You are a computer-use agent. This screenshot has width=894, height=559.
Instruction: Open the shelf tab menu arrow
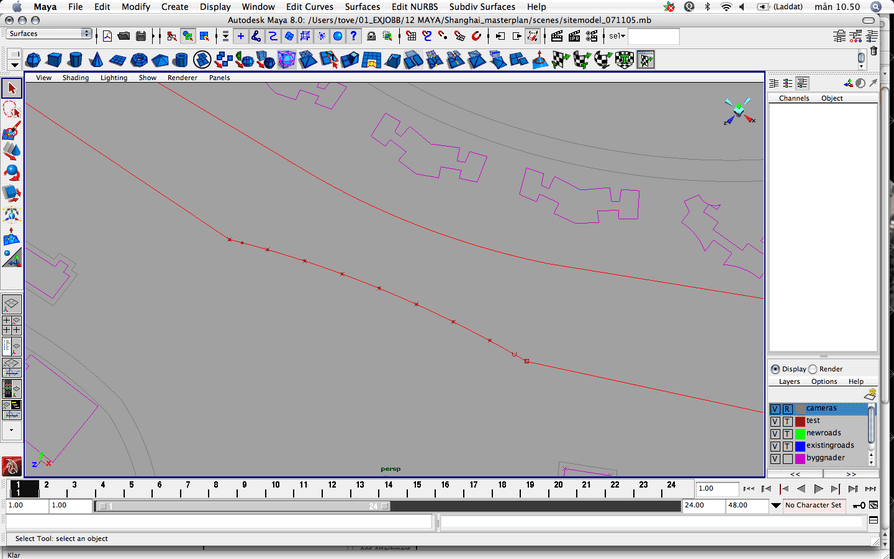coord(15,64)
